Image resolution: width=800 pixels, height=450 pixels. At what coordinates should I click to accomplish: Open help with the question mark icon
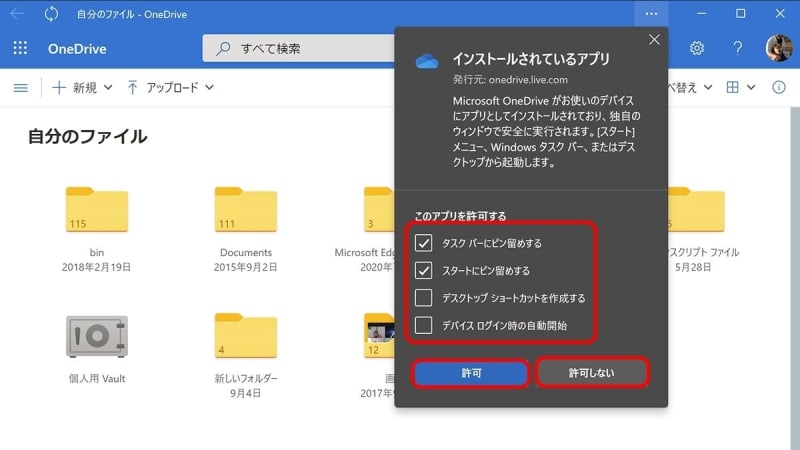coord(737,48)
